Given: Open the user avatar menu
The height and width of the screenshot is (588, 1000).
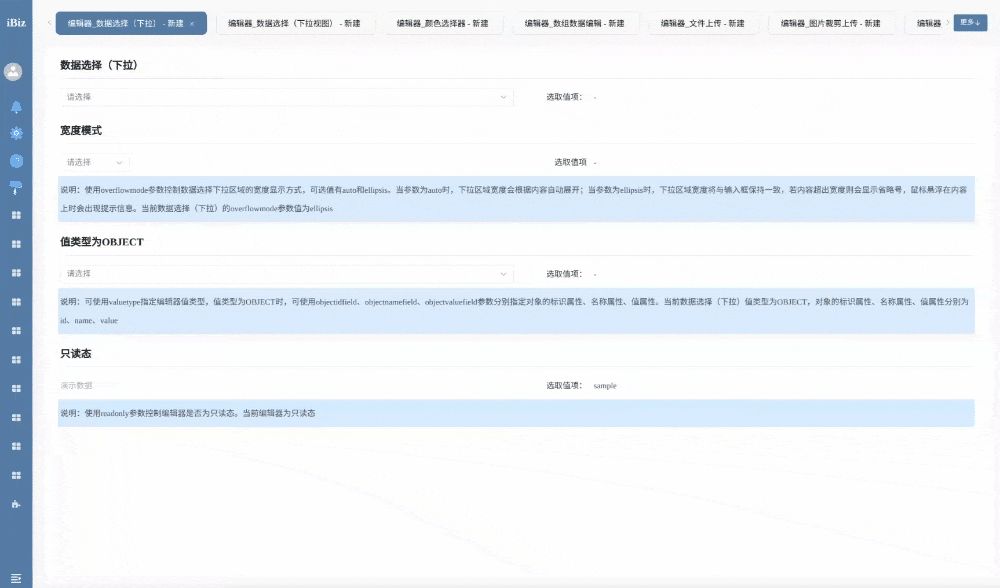Looking at the screenshot, I should click(x=13, y=71).
